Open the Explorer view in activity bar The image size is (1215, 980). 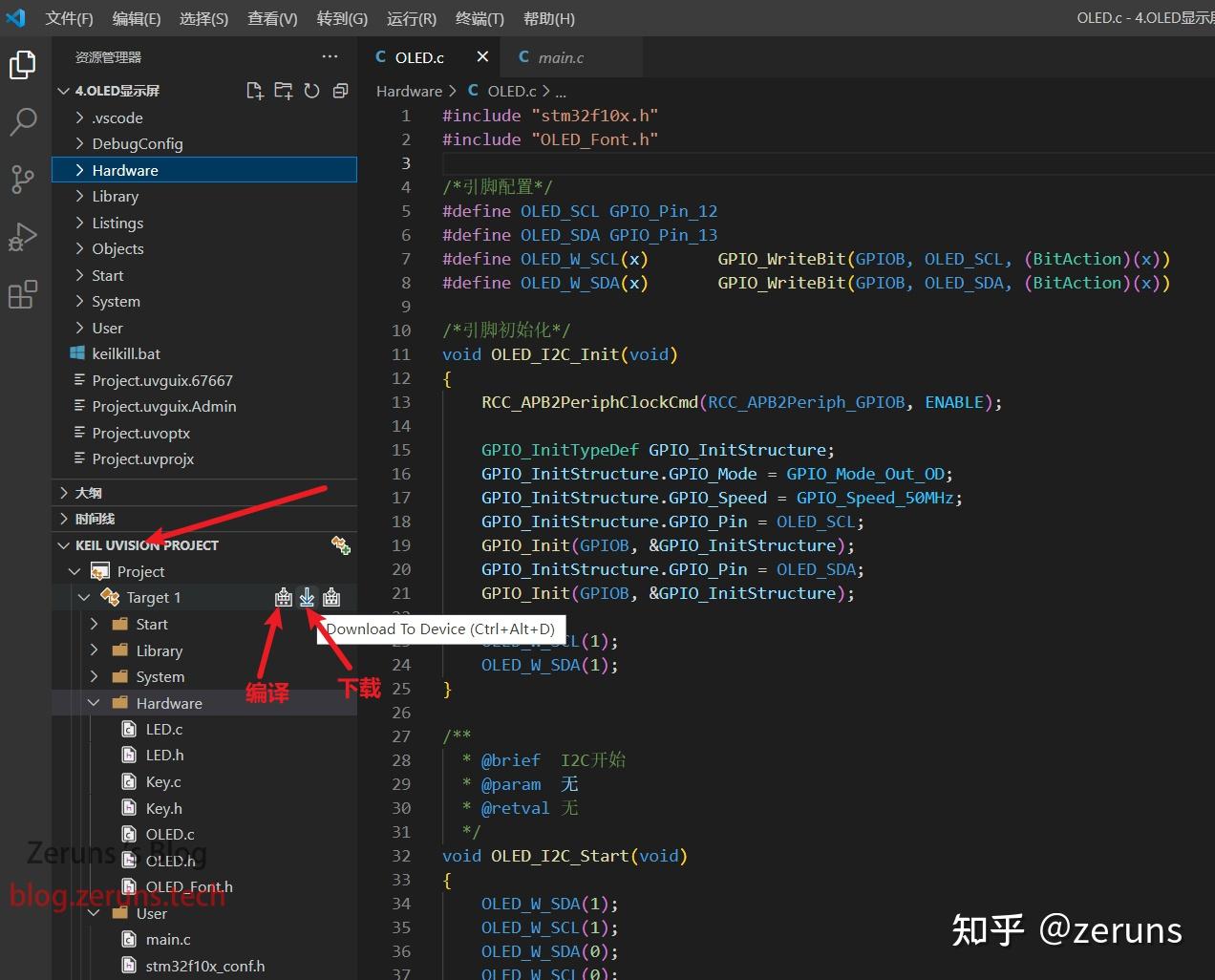(x=23, y=65)
